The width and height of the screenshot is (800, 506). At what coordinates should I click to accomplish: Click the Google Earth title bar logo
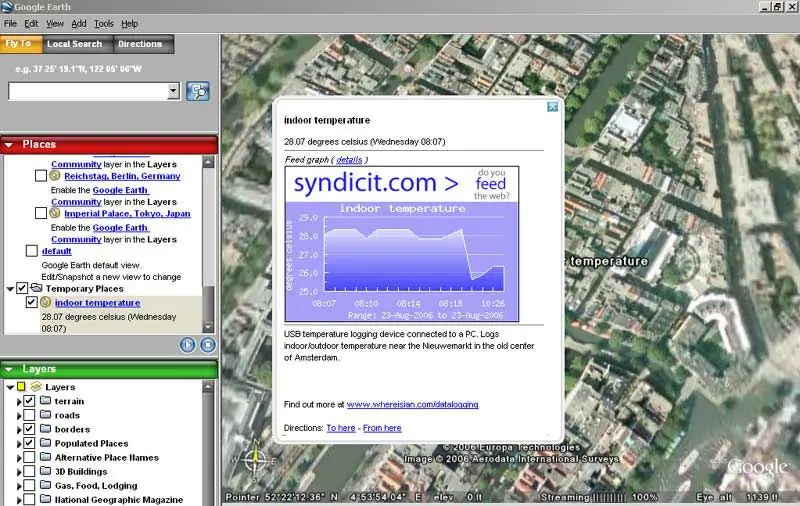point(7,7)
